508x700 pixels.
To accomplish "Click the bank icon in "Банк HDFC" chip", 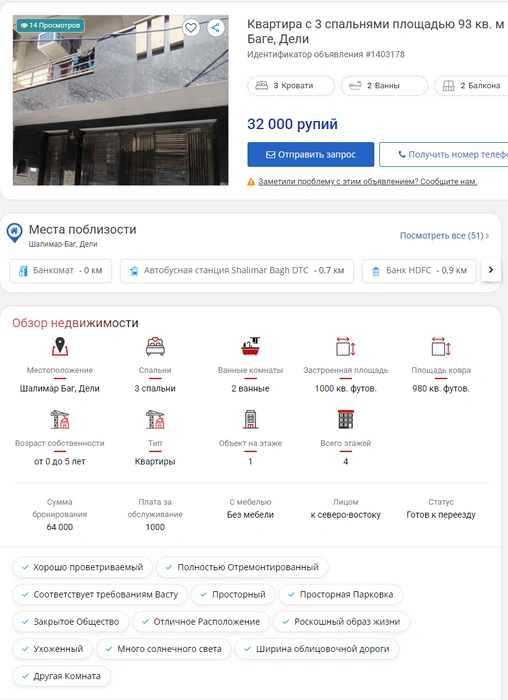I will click(x=376, y=271).
